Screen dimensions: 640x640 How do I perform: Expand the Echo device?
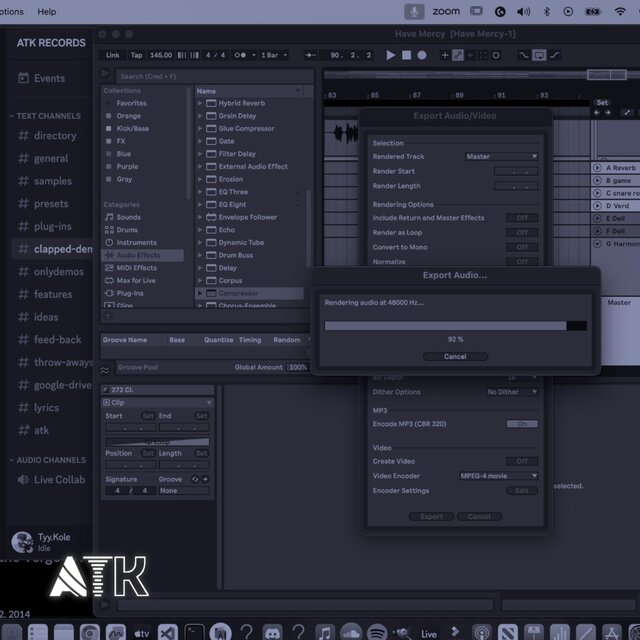click(200, 230)
